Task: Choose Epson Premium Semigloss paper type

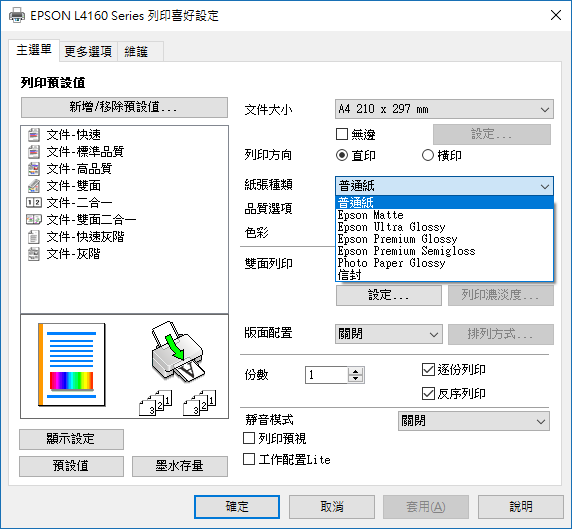Action: point(444,251)
